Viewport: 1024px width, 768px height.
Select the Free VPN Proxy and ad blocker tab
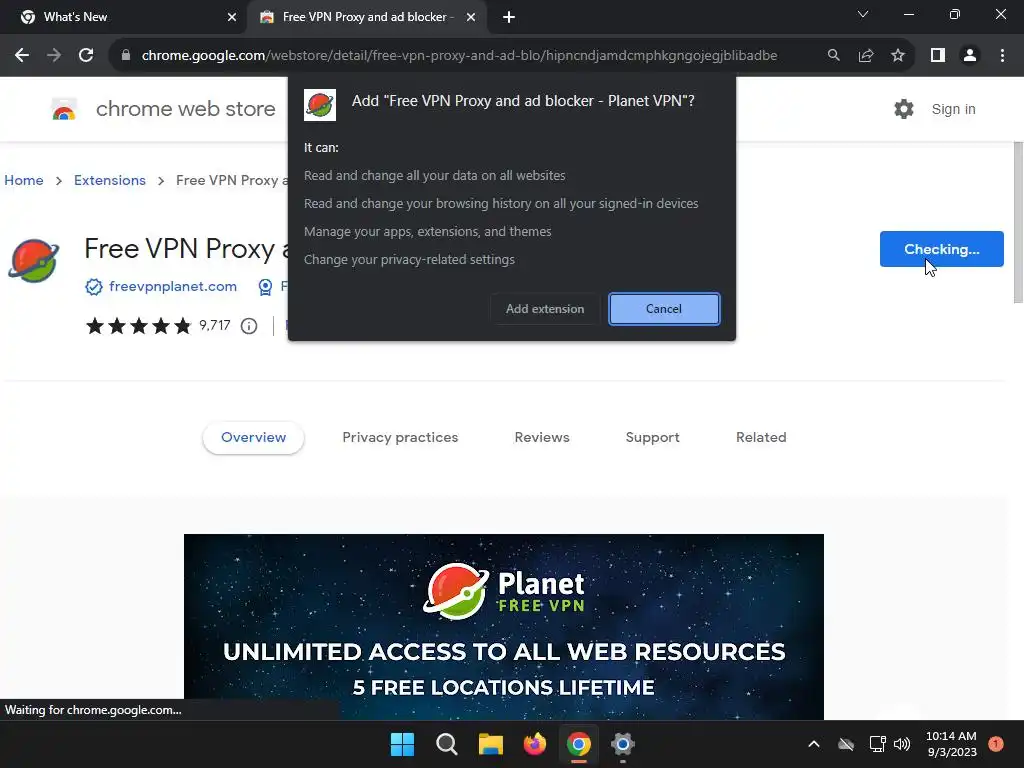point(368,18)
